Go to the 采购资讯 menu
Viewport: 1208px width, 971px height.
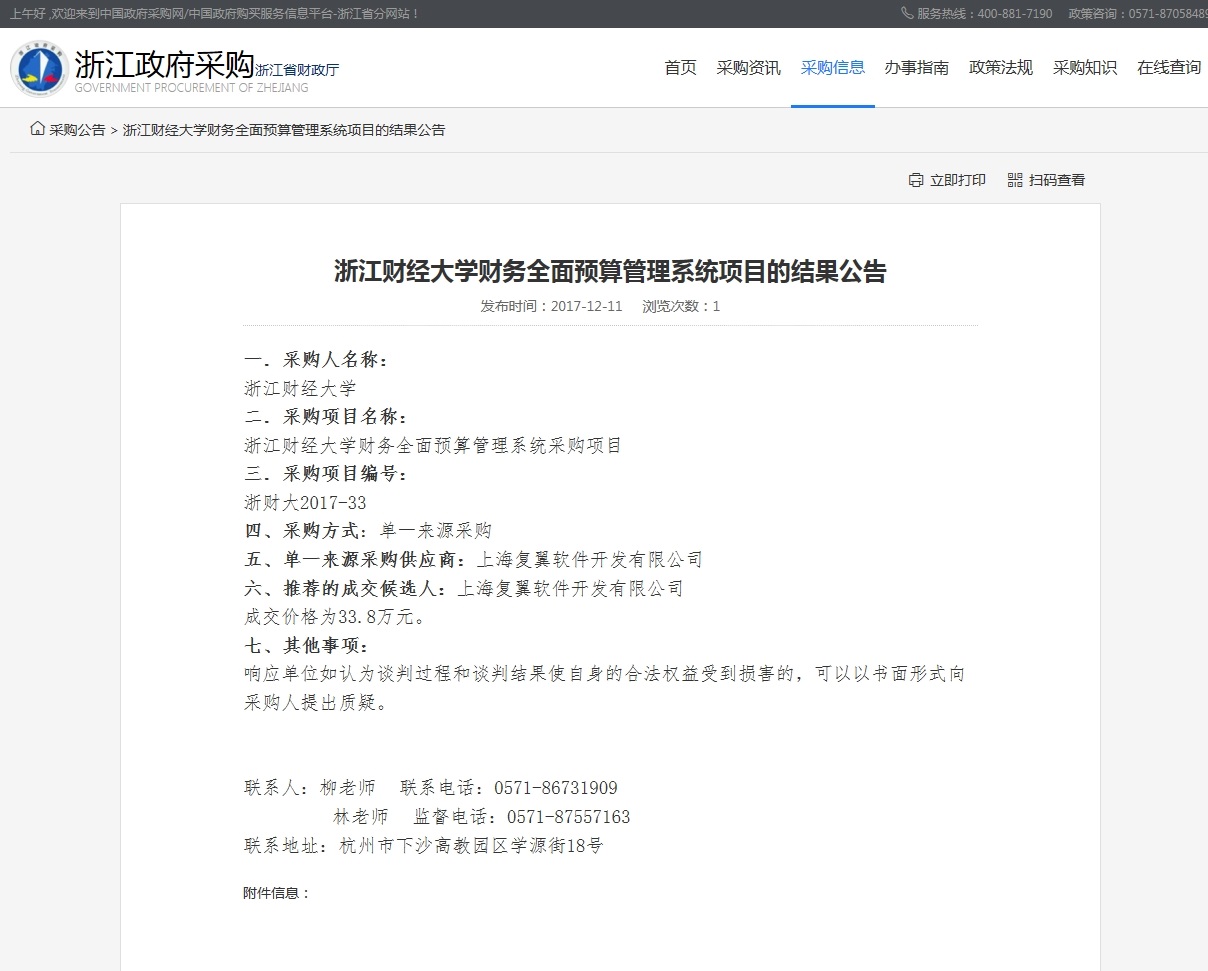click(748, 68)
